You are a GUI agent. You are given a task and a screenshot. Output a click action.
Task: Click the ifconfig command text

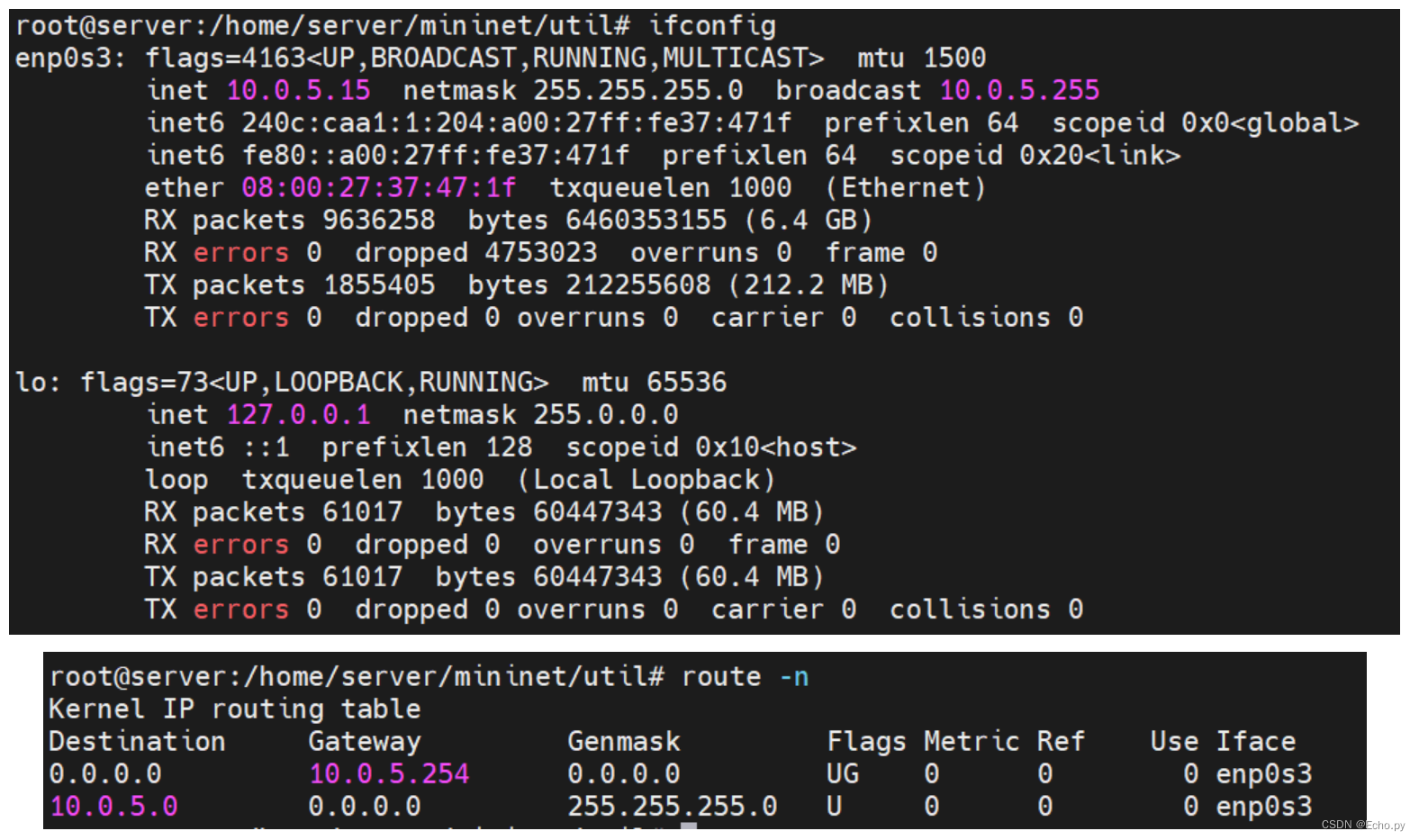click(712, 26)
